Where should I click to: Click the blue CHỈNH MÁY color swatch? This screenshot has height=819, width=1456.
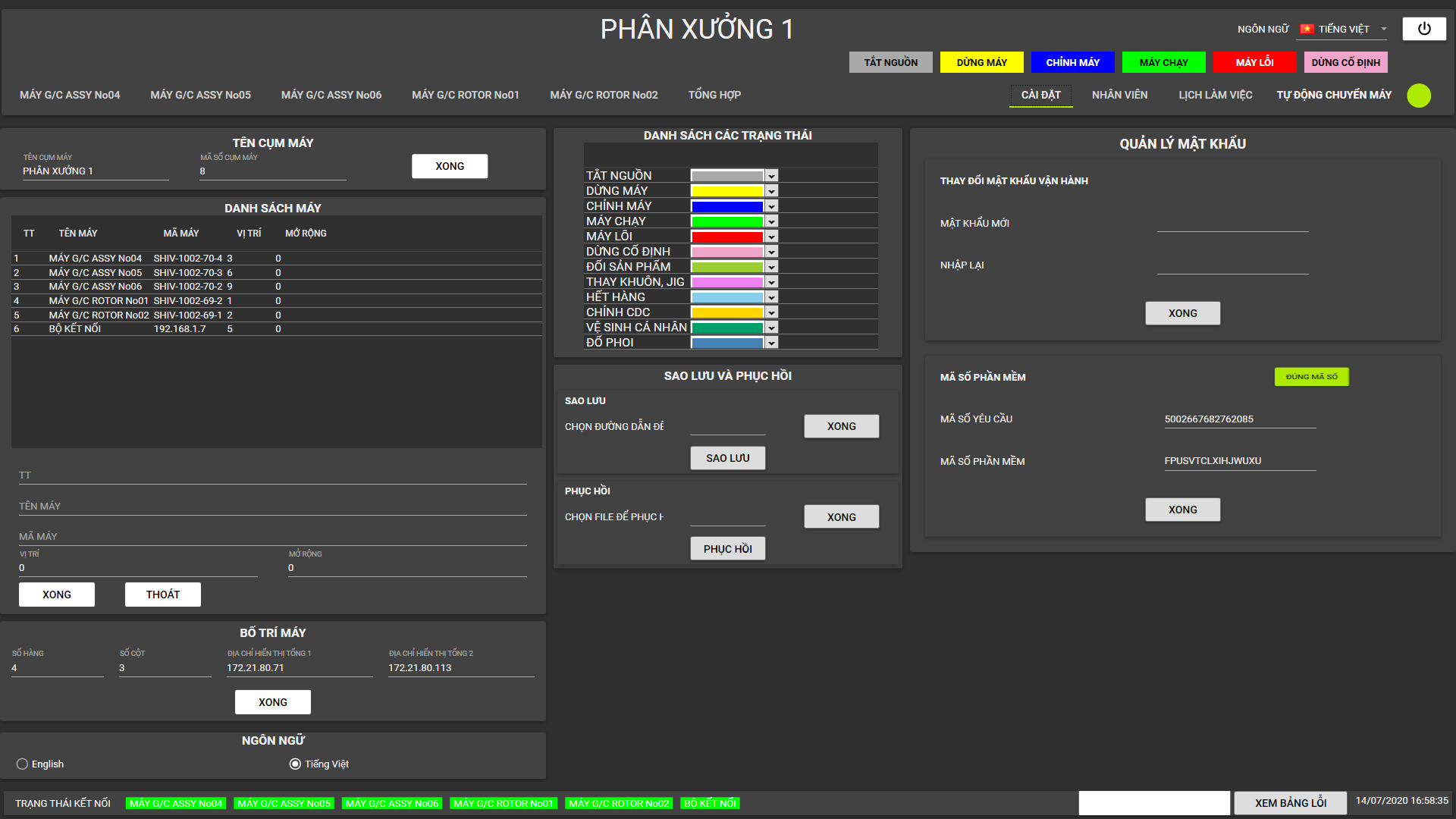[726, 206]
